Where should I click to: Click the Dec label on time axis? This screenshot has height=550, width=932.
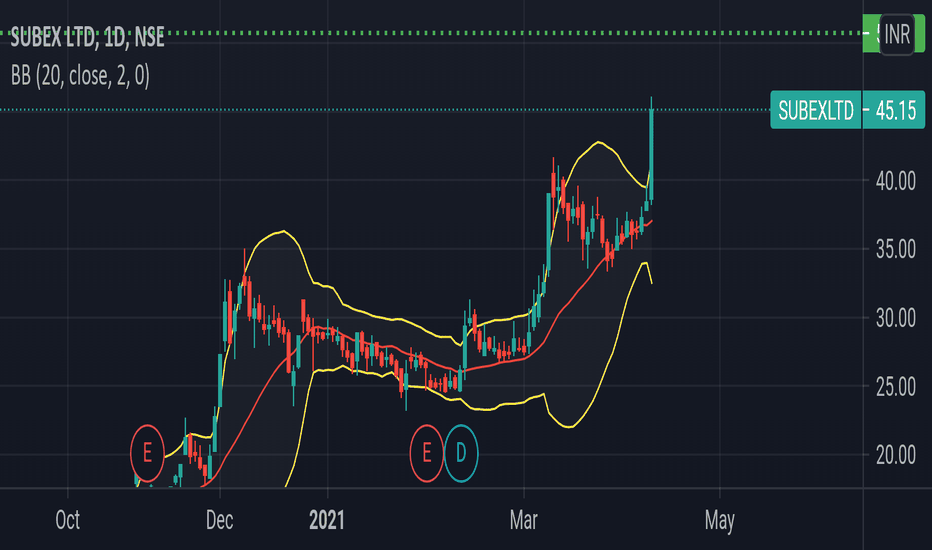[219, 520]
